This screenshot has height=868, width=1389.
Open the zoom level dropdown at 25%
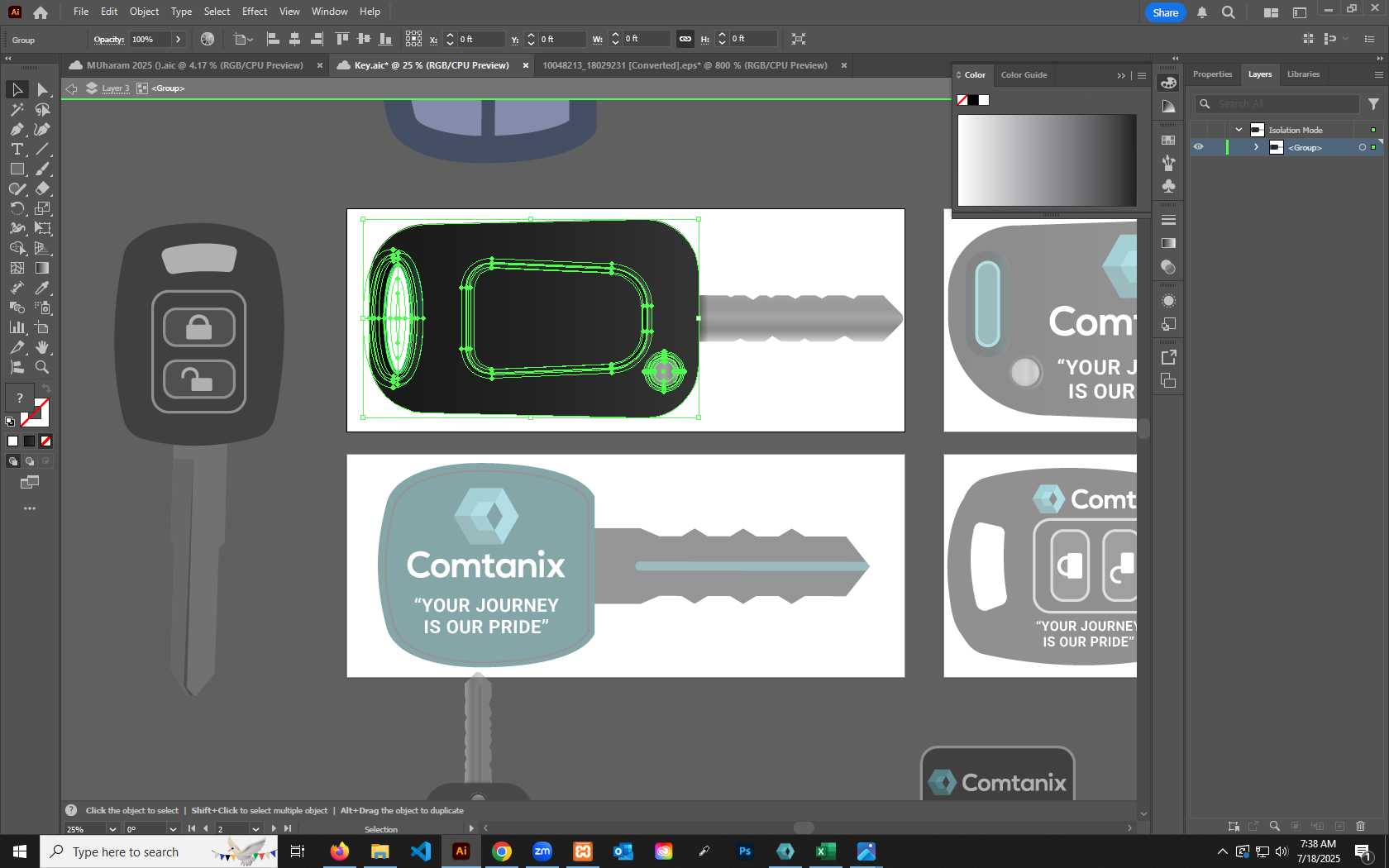point(112,828)
